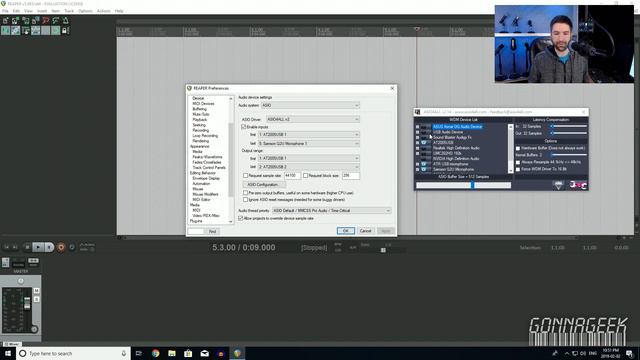Open the Insert menu
Viewport: 640px width, 360px height.
pyautogui.click(x=42, y=11)
